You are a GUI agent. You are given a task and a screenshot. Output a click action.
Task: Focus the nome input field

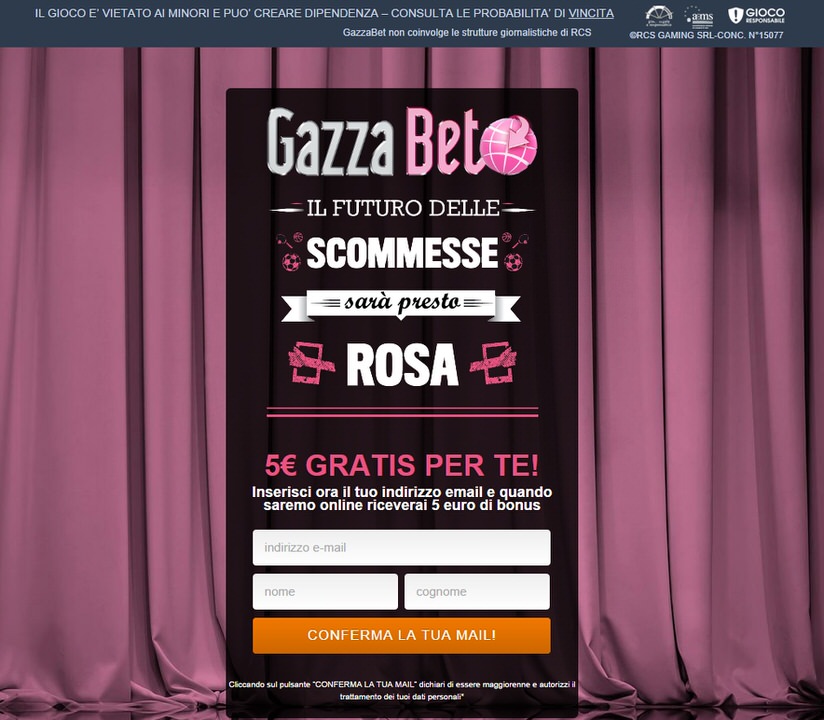click(x=325, y=592)
